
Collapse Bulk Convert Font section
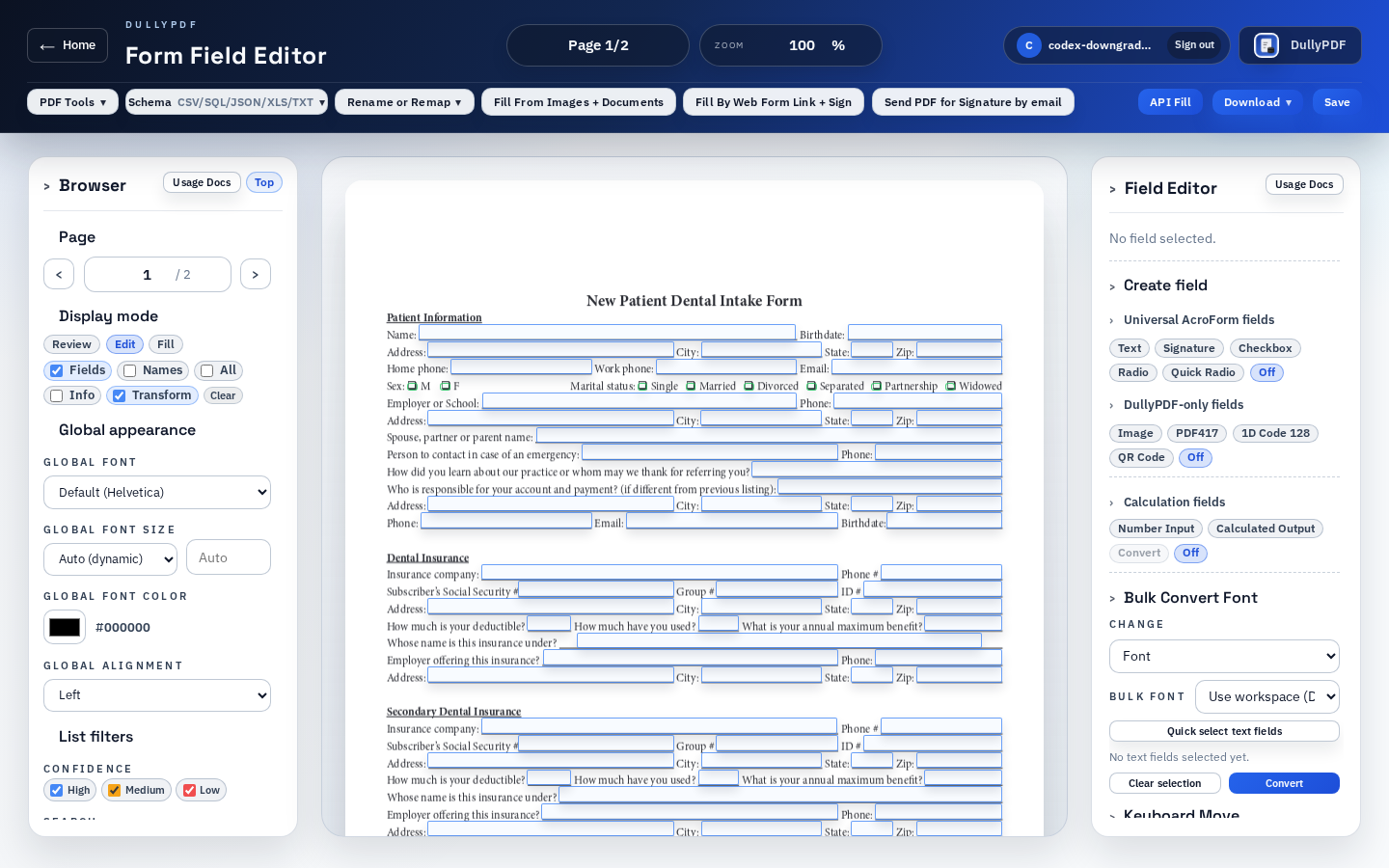coord(1112,599)
